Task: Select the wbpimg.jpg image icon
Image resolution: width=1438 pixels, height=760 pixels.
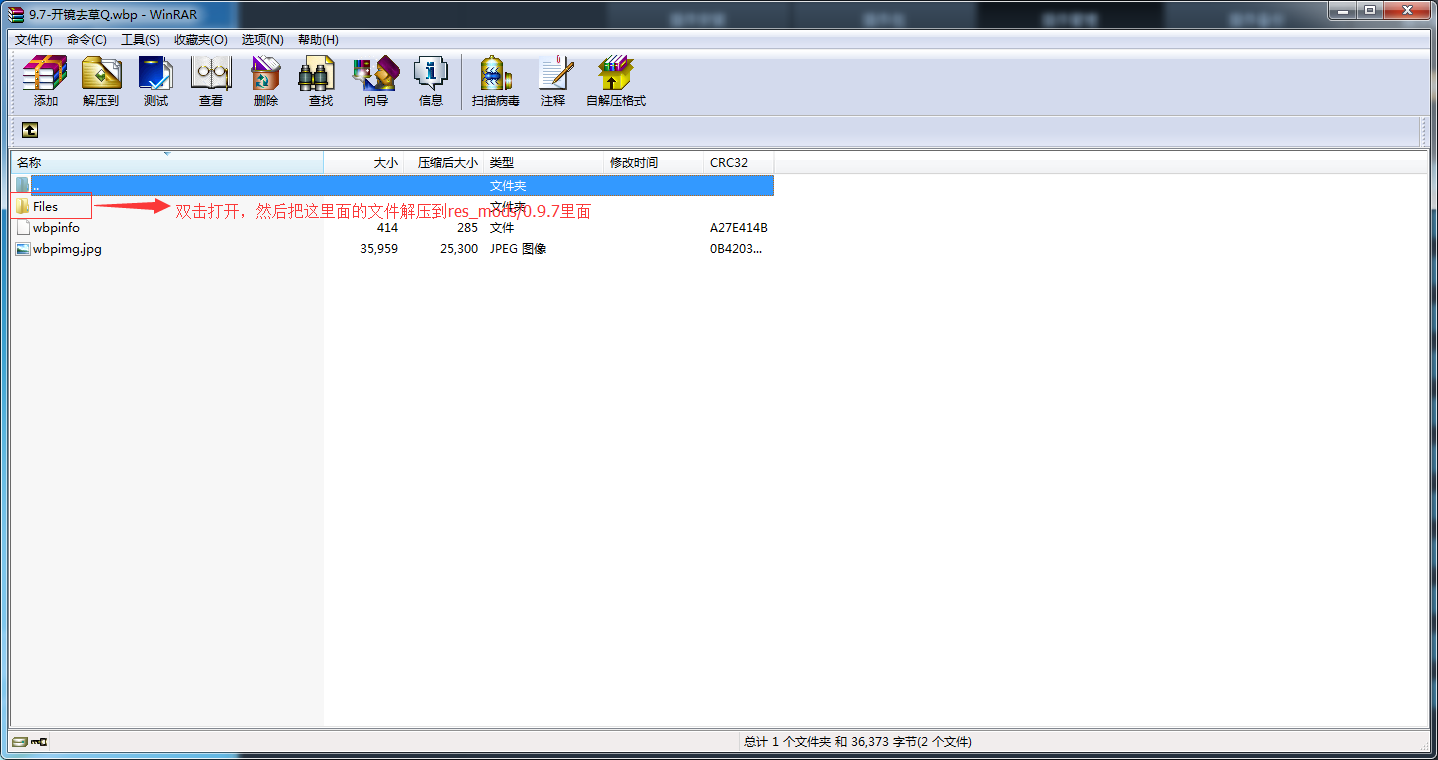Action: coord(23,249)
